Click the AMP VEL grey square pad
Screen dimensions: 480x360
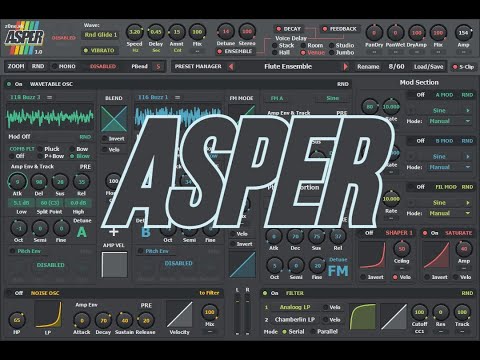click(x=114, y=265)
